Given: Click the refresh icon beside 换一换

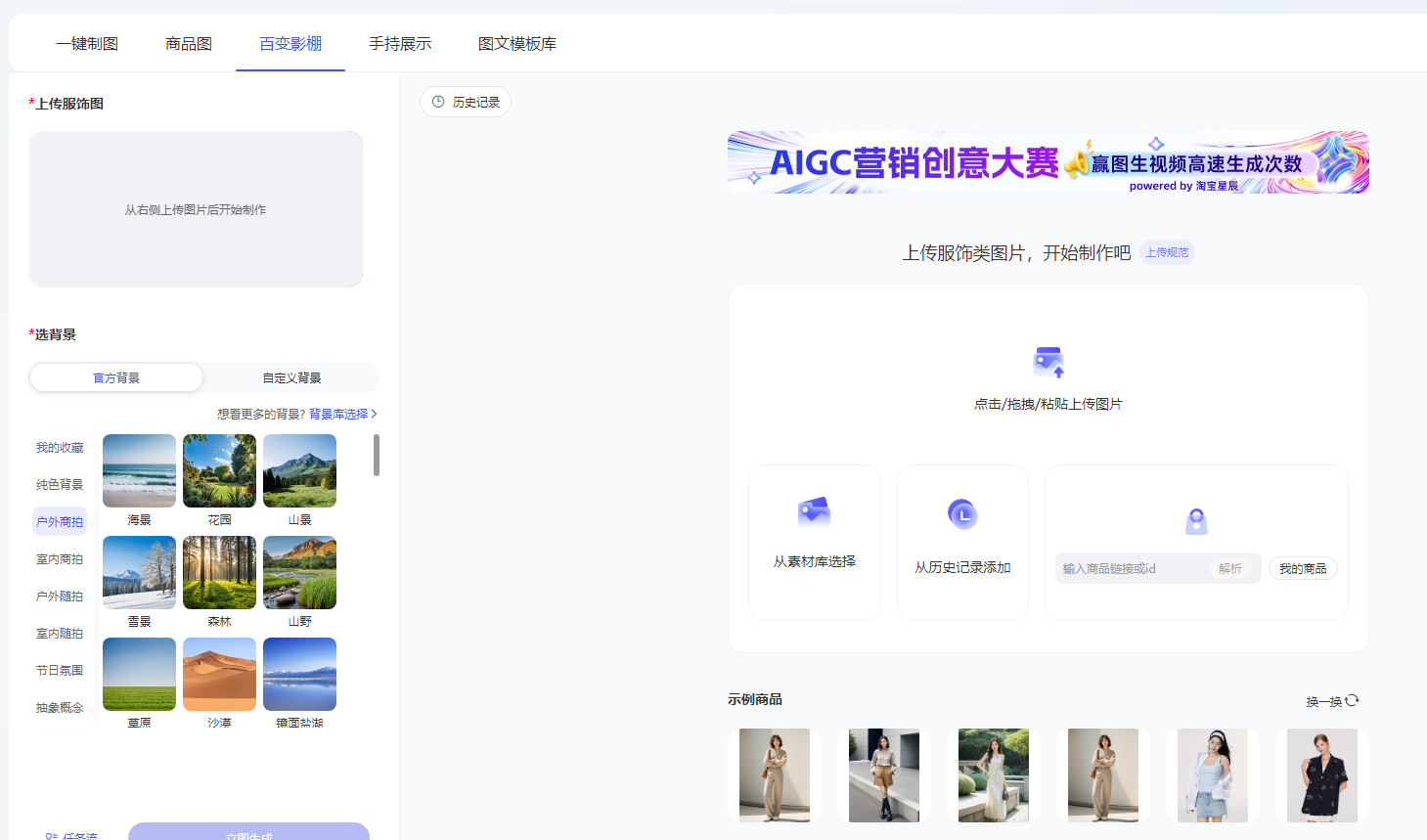Looking at the screenshot, I should tap(1352, 700).
